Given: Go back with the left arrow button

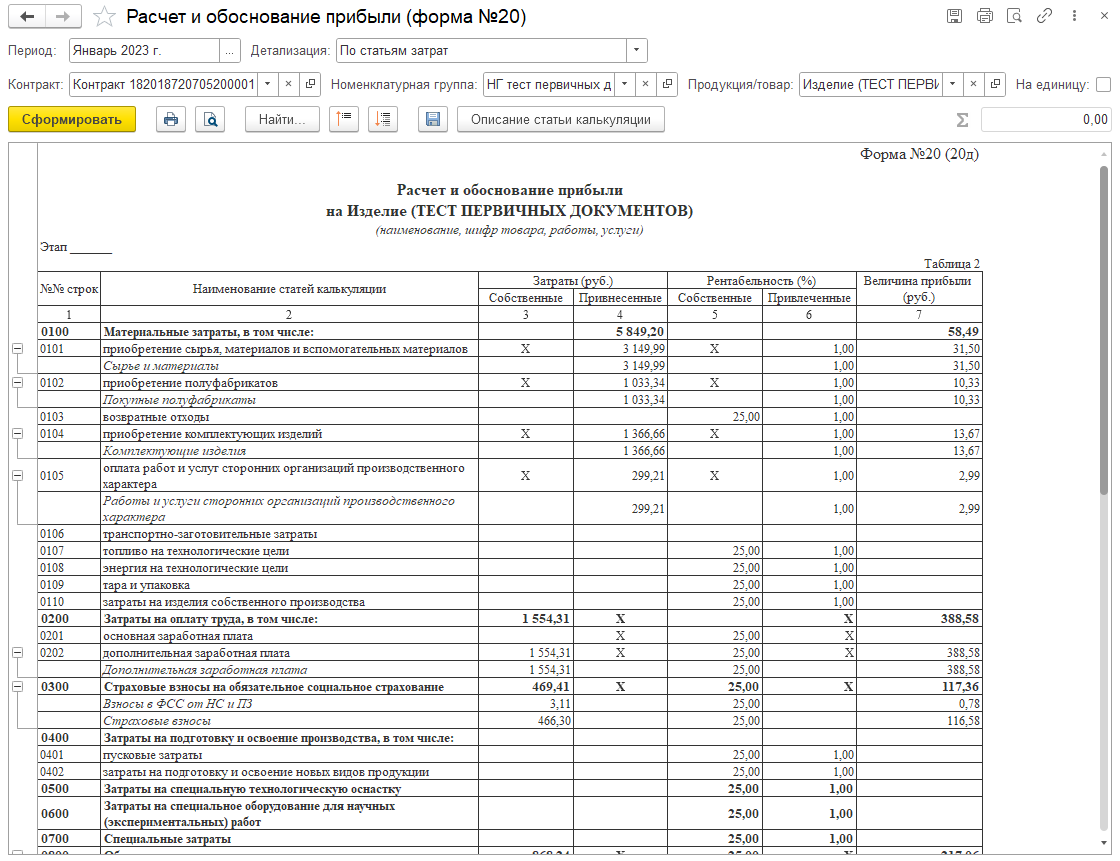Looking at the screenshot, I should 27,16.
